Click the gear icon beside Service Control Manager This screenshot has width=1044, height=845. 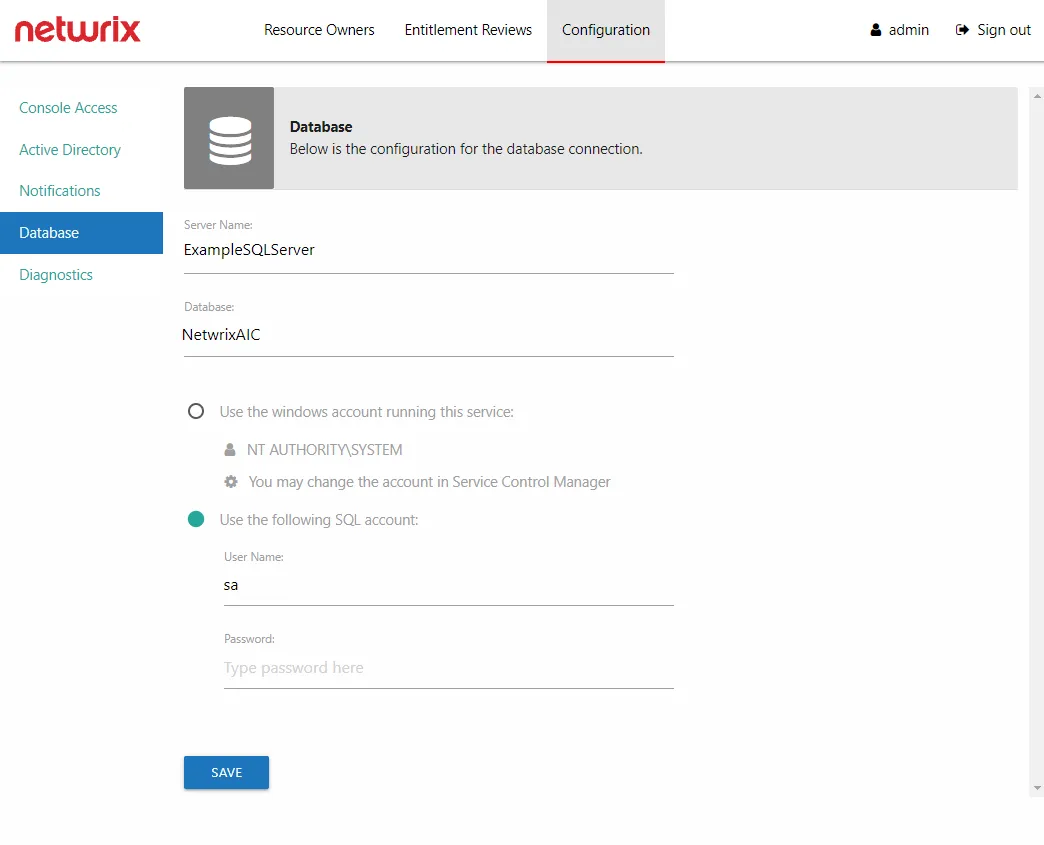click(x=230, y=481)
